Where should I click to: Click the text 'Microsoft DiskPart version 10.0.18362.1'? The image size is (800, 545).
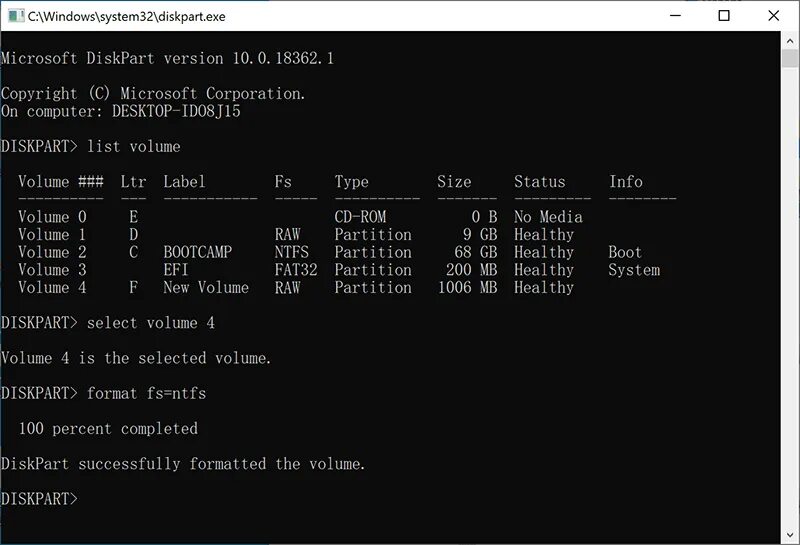(x=167, y=58)
